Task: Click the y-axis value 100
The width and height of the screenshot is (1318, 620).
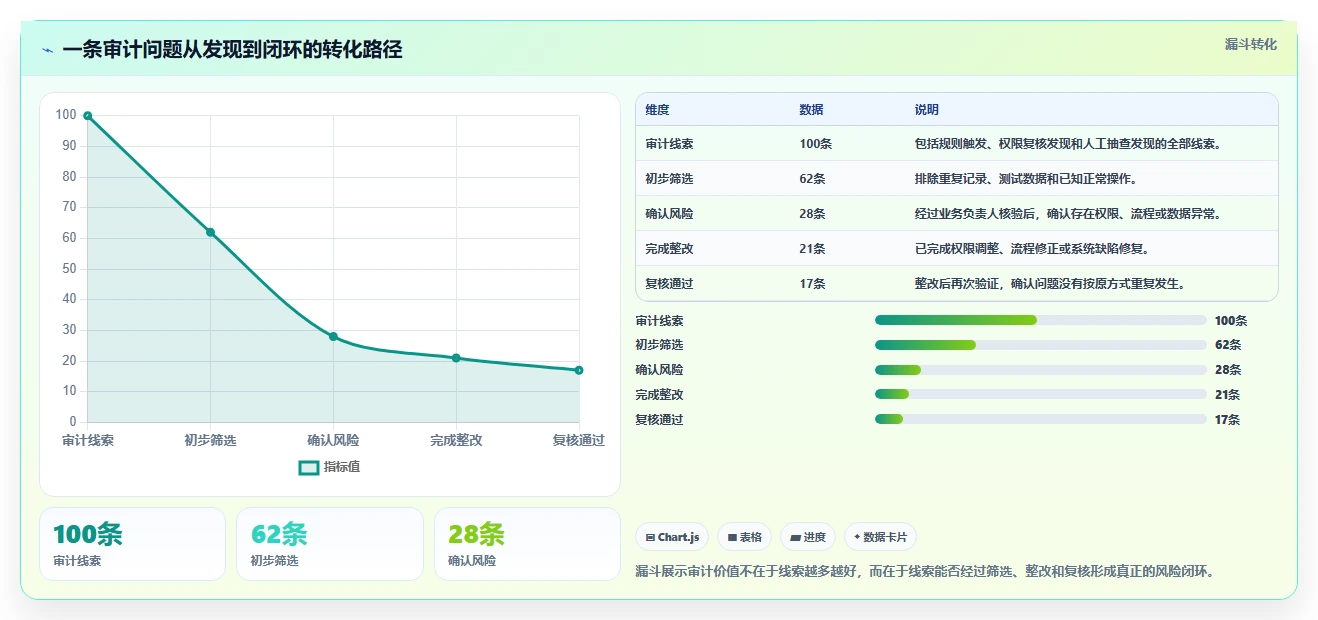Action: [66, 115]
